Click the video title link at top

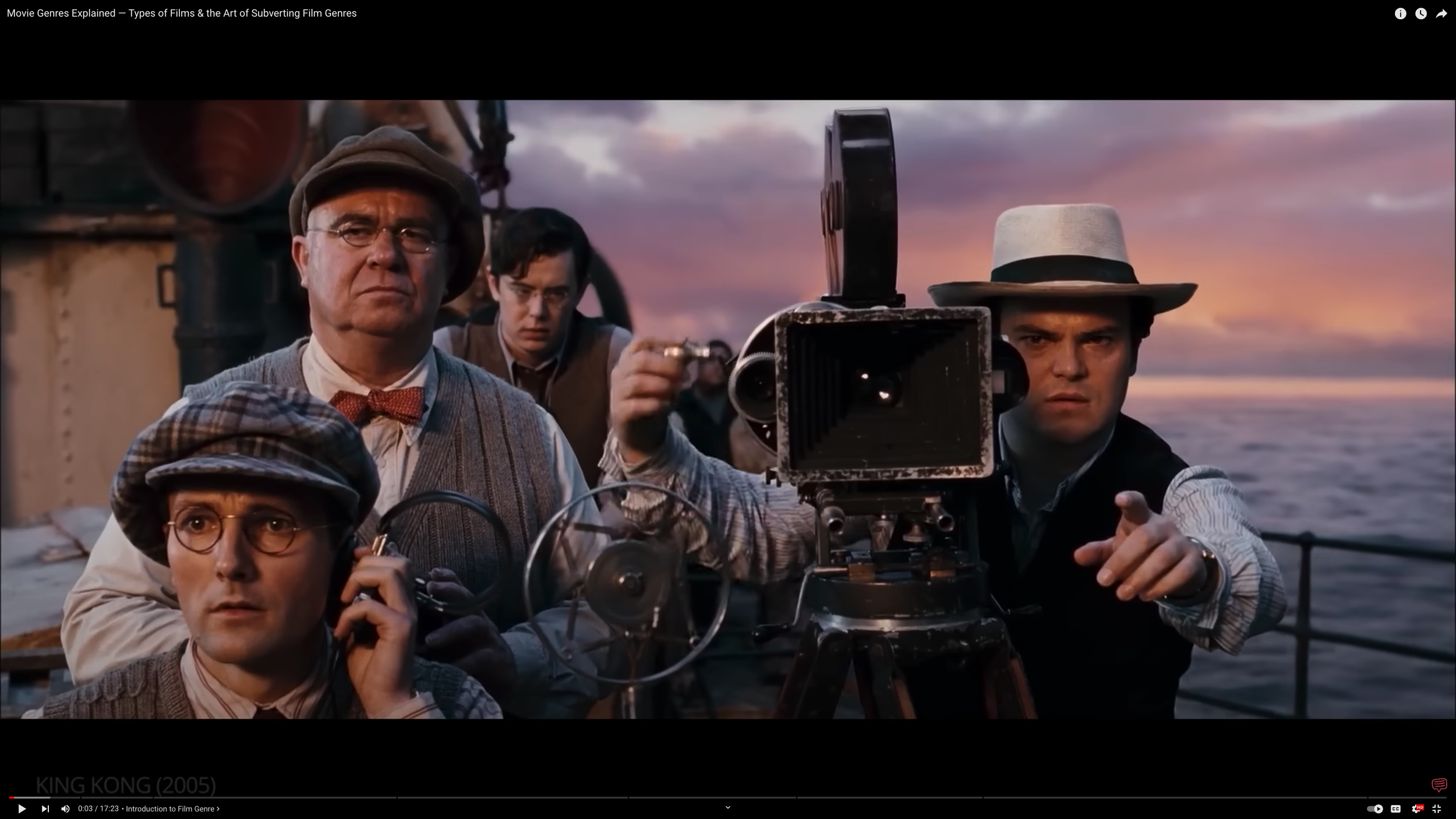tap(182, 13)
